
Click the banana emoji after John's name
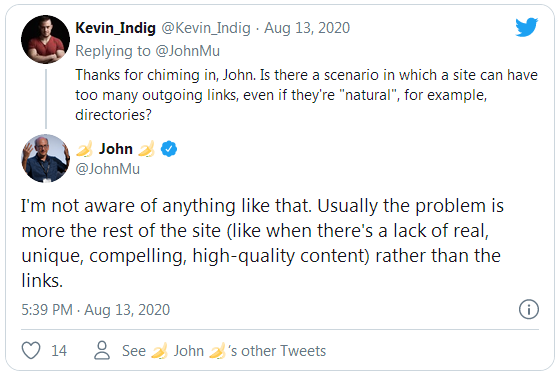click(147, 149)
